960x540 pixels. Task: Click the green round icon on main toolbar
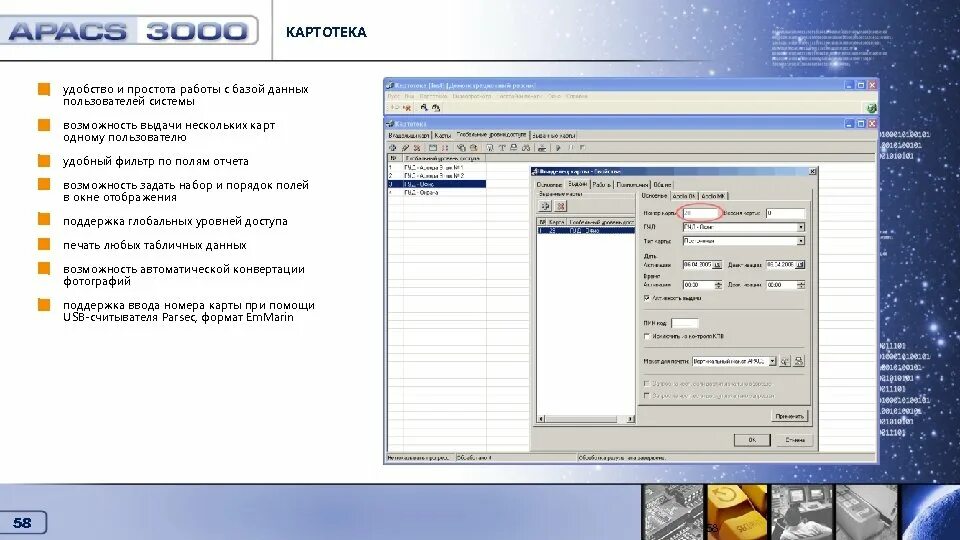click(x=871, y=108)
